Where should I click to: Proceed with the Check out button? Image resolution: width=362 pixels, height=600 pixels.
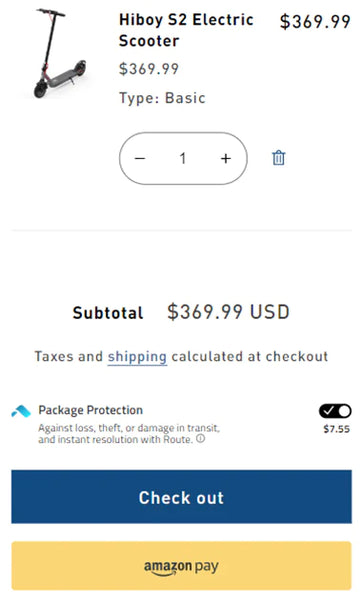tap(181, 497)
